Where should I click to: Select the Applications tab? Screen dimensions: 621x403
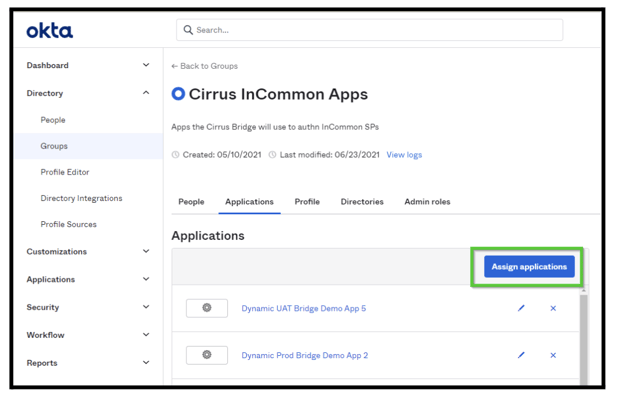point(250,202)
